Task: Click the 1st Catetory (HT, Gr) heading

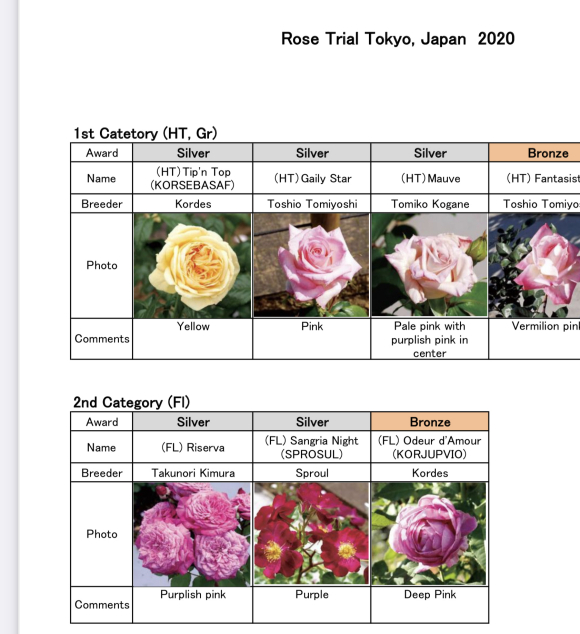Action: pos(145,133)
